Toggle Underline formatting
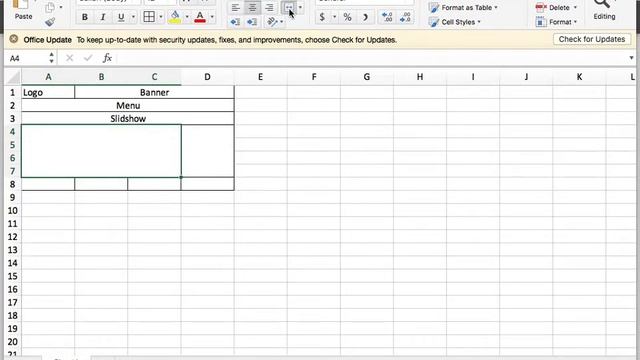The image size is (640, 360). (121, 17)
